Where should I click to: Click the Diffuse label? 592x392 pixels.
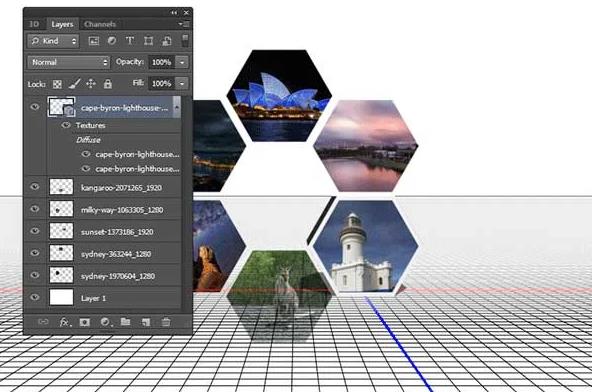tap(88, 140)
